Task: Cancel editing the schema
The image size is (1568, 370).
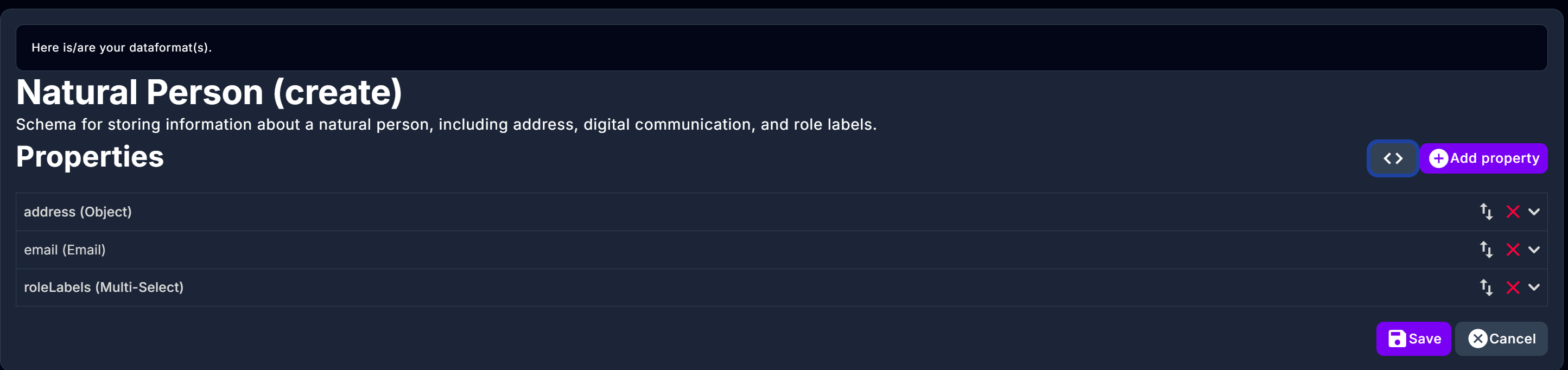Action: click(1502, 339)
